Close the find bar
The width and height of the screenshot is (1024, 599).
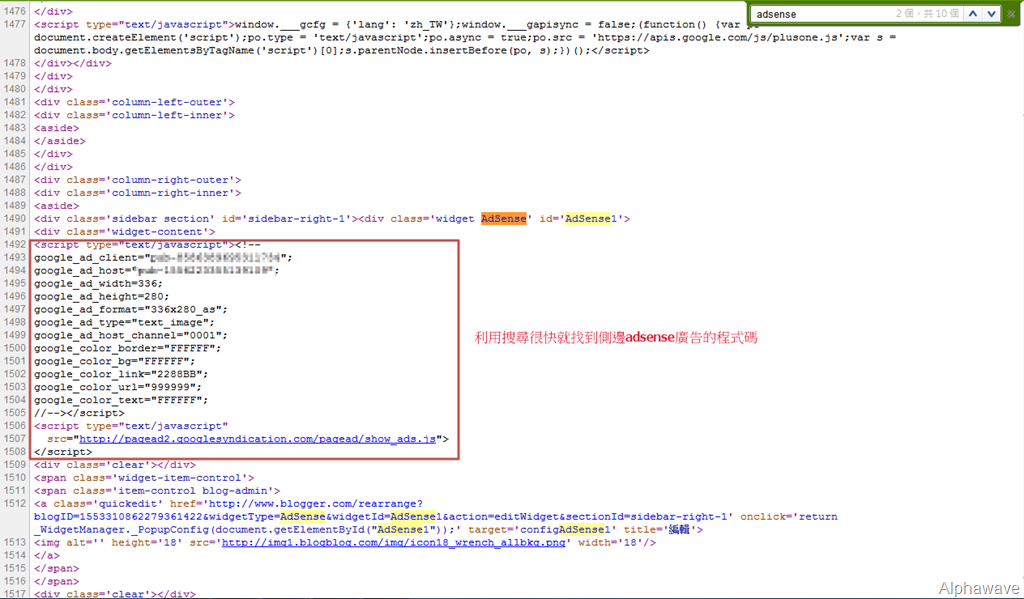tap(1011, 14)
